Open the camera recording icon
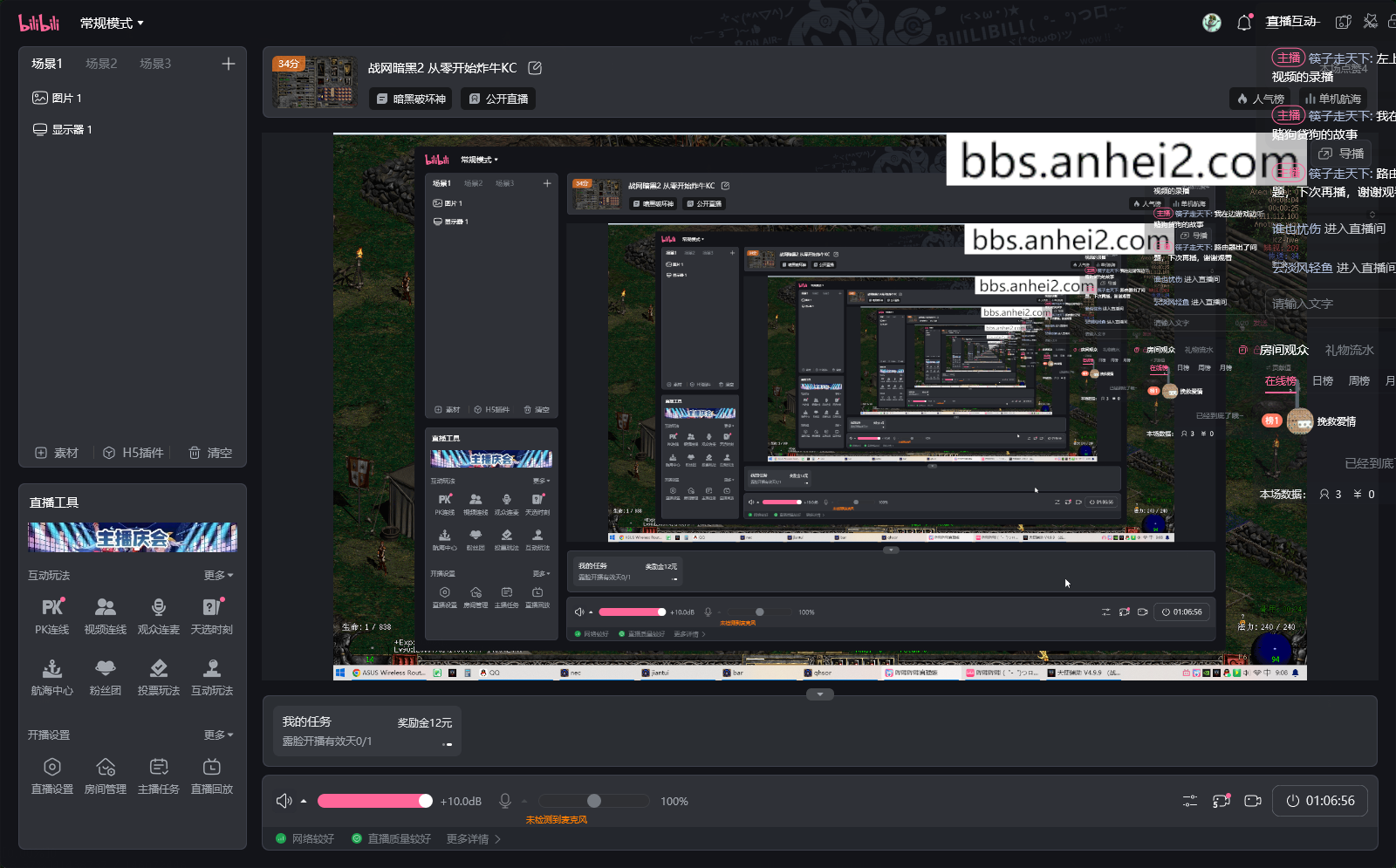This screenshot has width=1396, height=868. click(x=1253, y=801)
